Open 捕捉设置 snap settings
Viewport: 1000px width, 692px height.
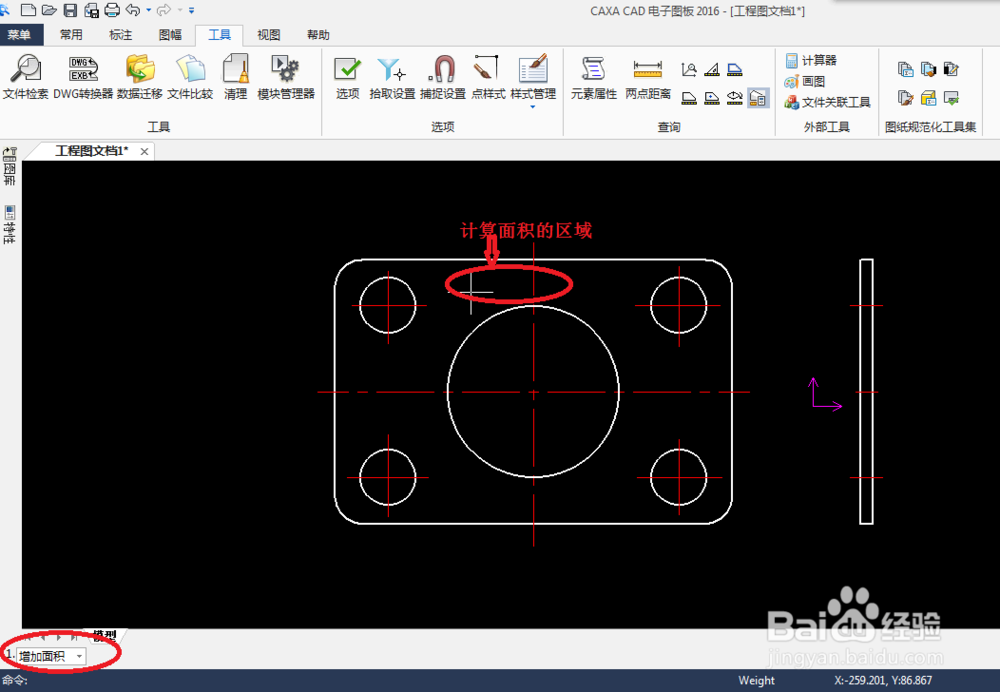443,77
